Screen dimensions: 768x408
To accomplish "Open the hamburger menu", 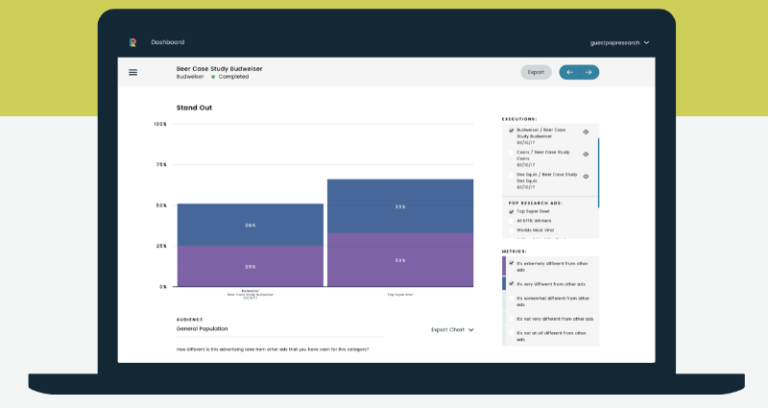I will click(132, 72).
